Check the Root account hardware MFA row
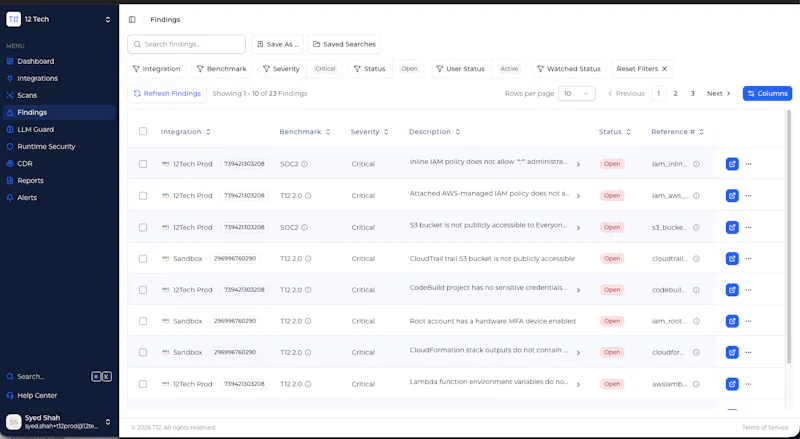The height and width of the screenshot is (439, 800). (x=143, y=321)
